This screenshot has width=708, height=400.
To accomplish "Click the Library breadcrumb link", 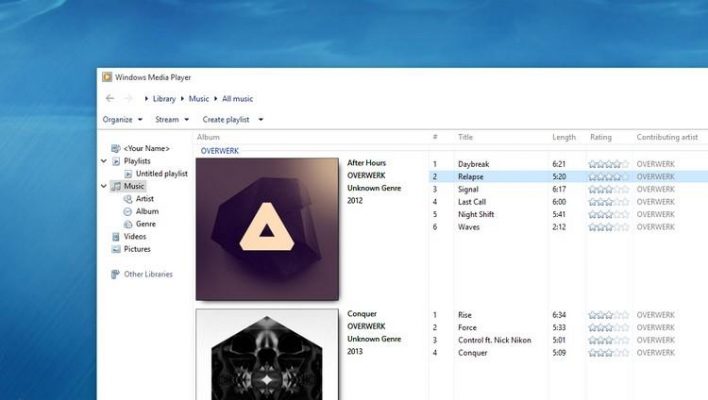I will [x=164, y=99].
